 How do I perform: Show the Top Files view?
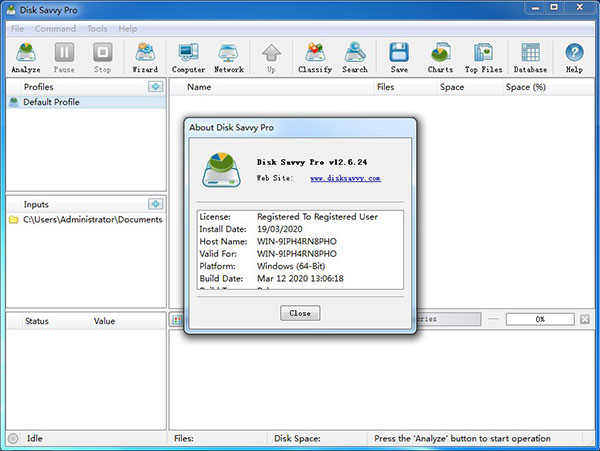[x=484, y=57]
